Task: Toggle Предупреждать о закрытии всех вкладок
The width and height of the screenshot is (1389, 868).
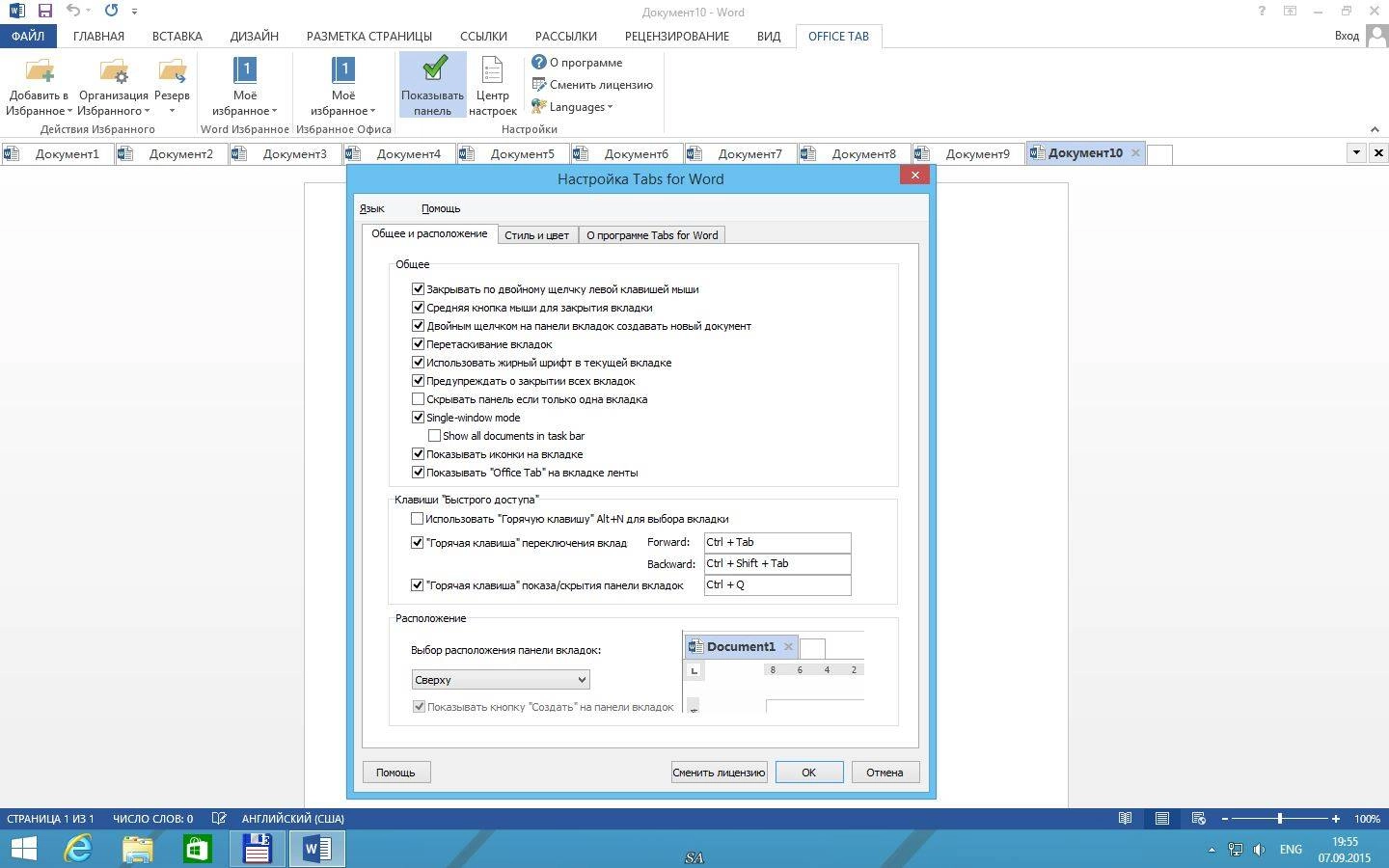Action: click(418, 380)
